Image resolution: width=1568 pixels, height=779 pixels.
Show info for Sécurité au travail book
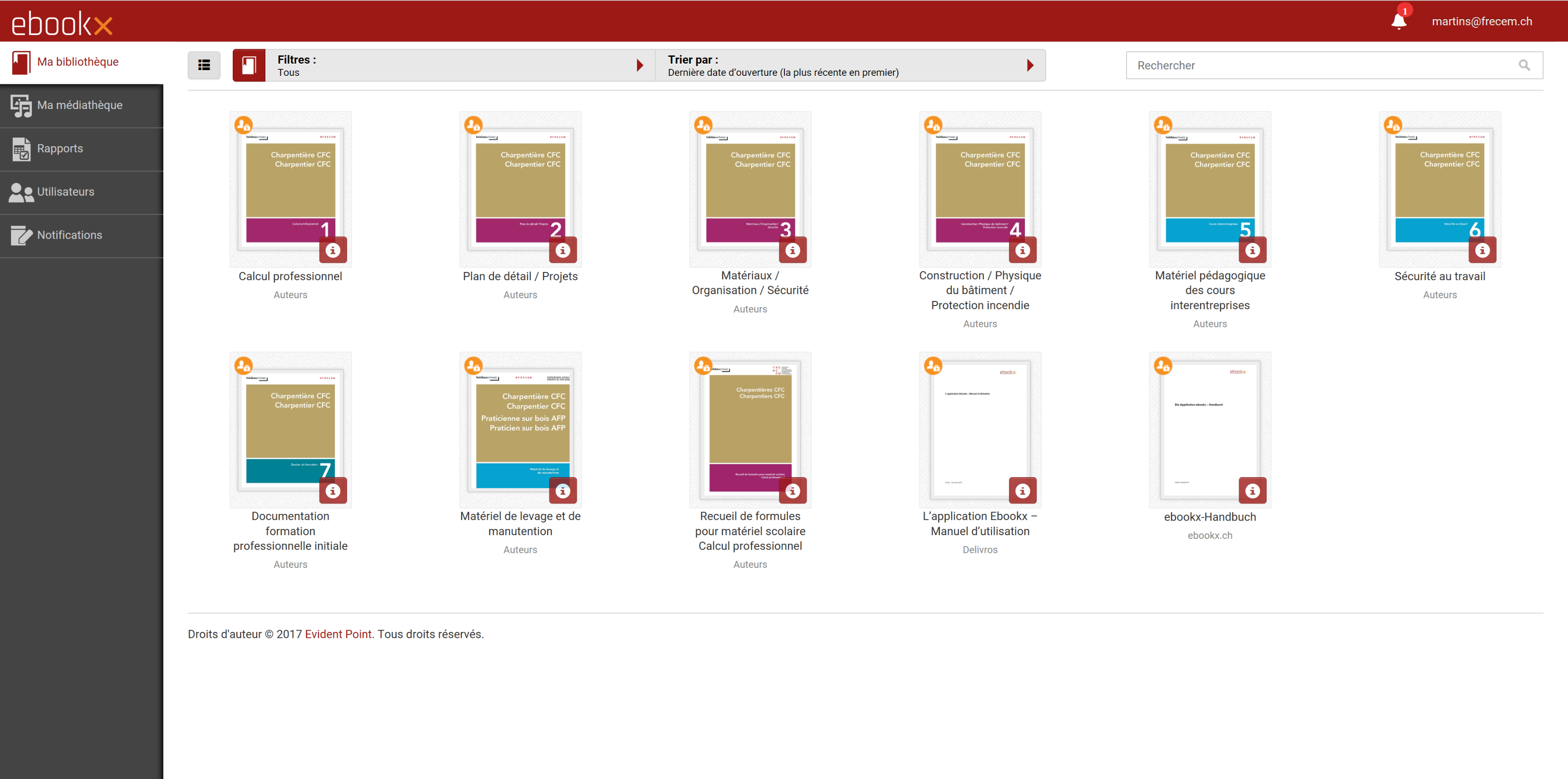1482,250
